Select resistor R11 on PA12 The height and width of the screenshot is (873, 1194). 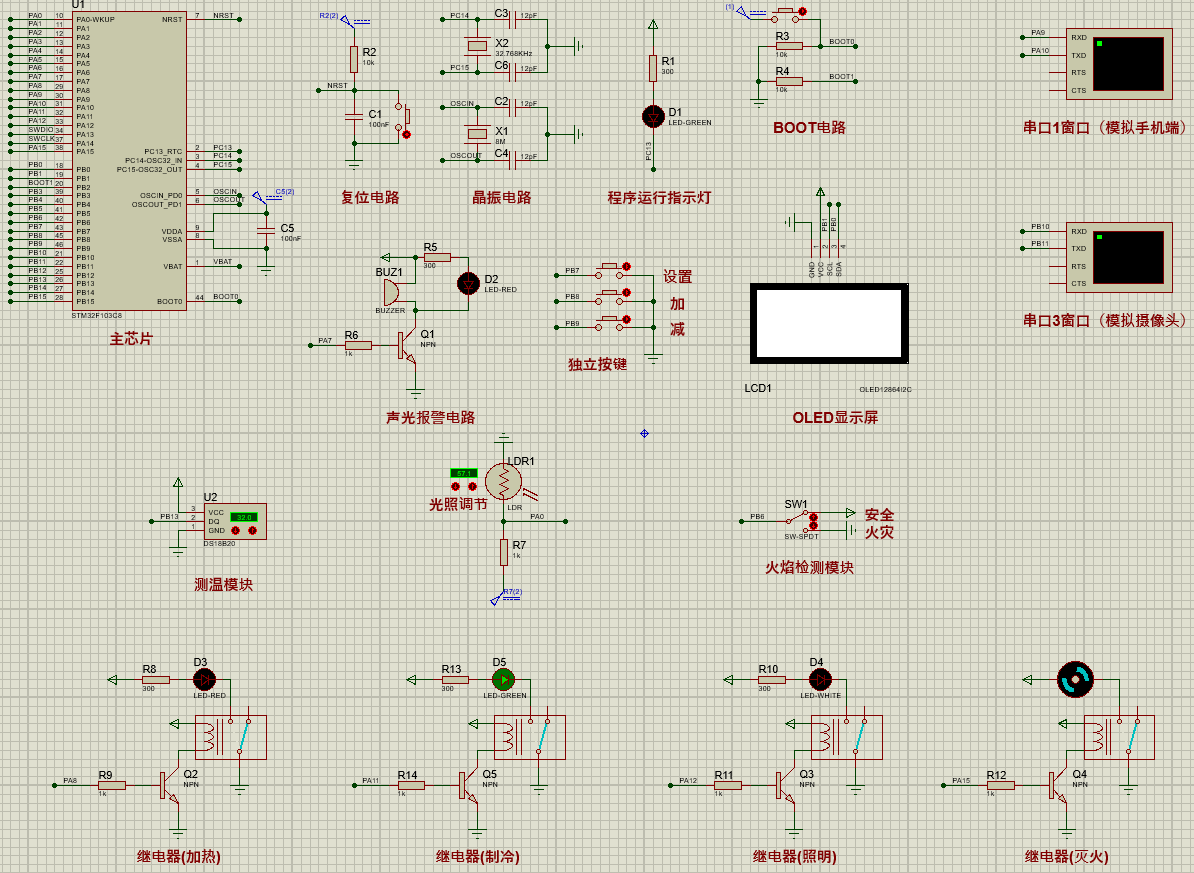(728, 785)
